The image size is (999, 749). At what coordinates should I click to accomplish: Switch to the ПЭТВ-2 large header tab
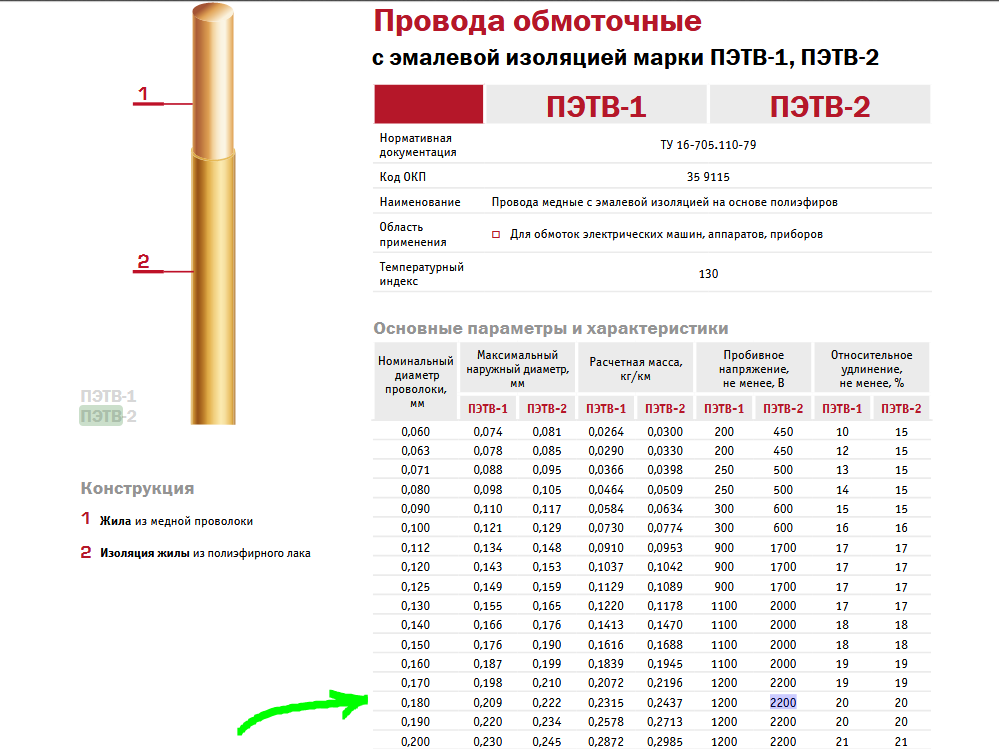coord(819,105)
